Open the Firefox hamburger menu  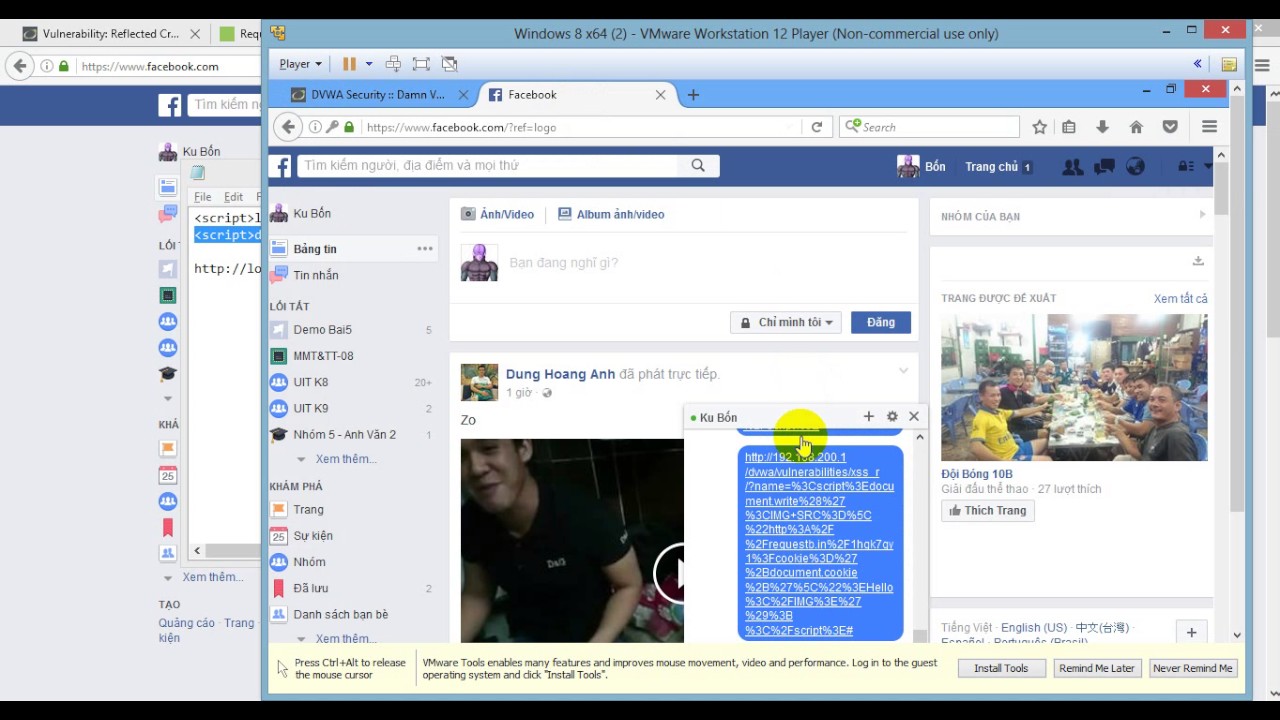point(1209,127)
